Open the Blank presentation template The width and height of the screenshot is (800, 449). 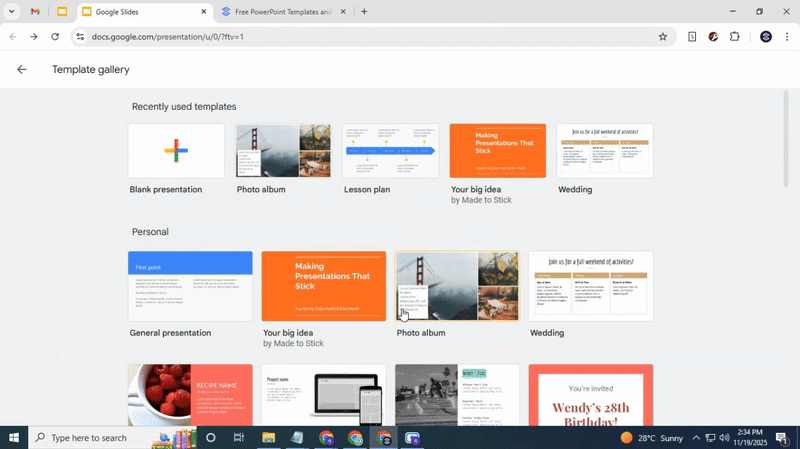pos(176,151)
